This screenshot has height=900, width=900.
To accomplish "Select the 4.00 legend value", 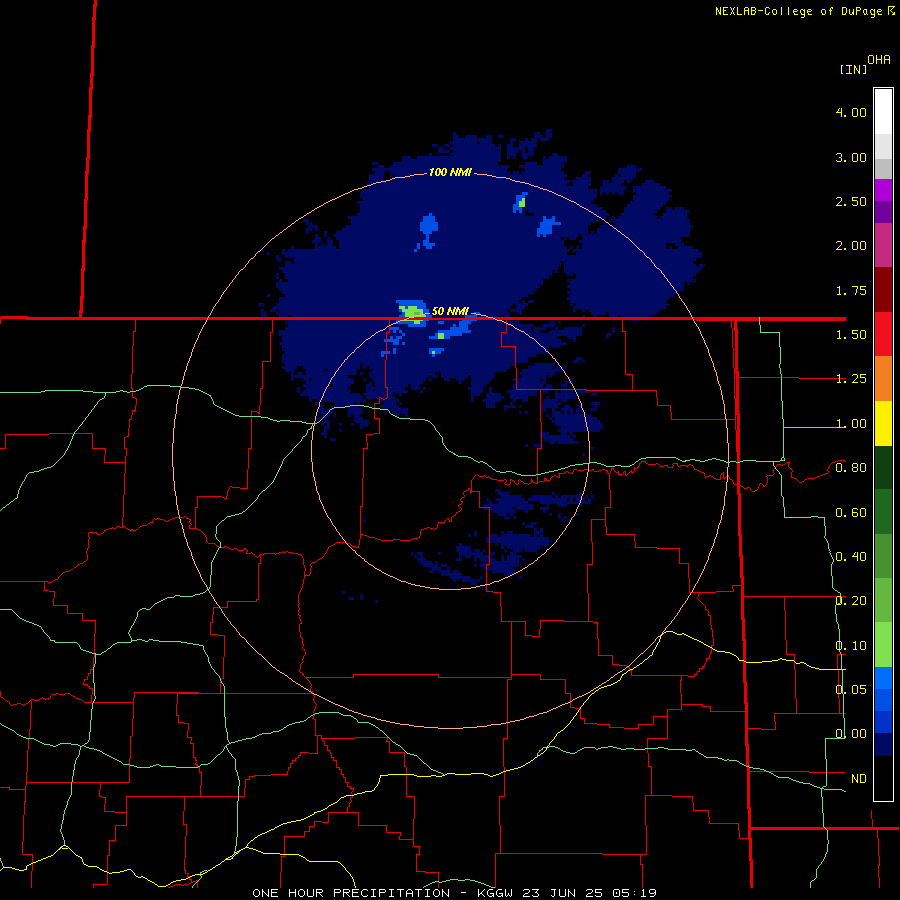I will (851, 112).
